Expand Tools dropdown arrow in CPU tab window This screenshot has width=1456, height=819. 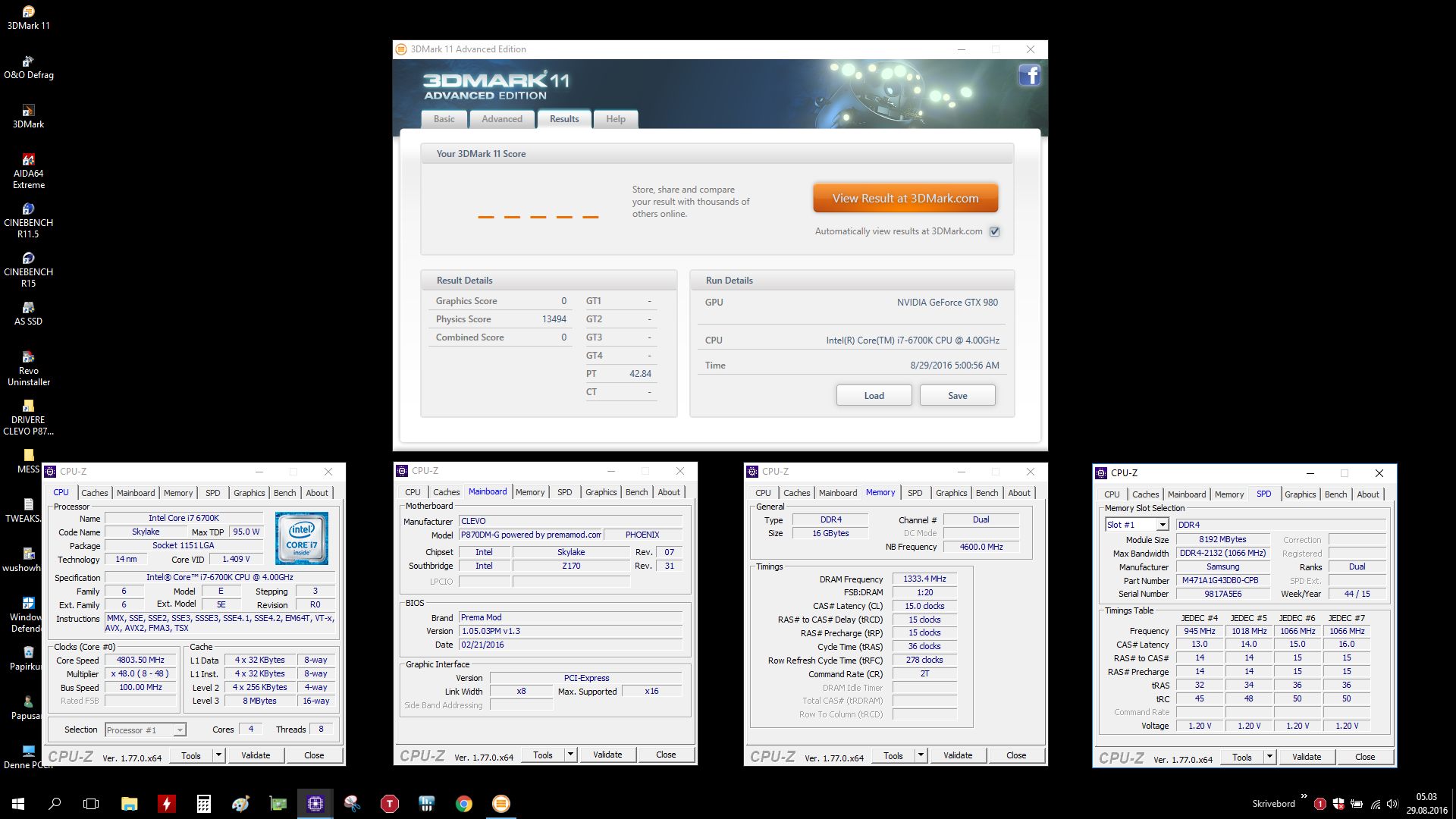tap(218, 755)
